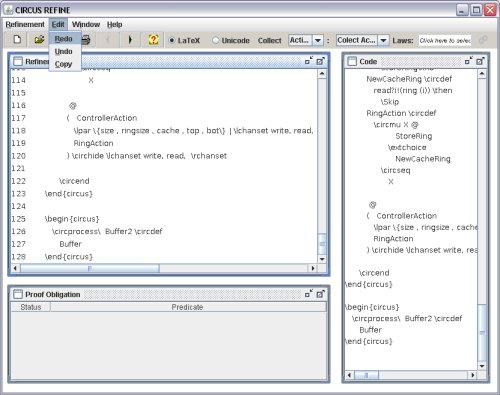Viewport: 500px width, 395px height.
Task: Click the Code panel scroll-down arrow
Action: click(482, 366)
